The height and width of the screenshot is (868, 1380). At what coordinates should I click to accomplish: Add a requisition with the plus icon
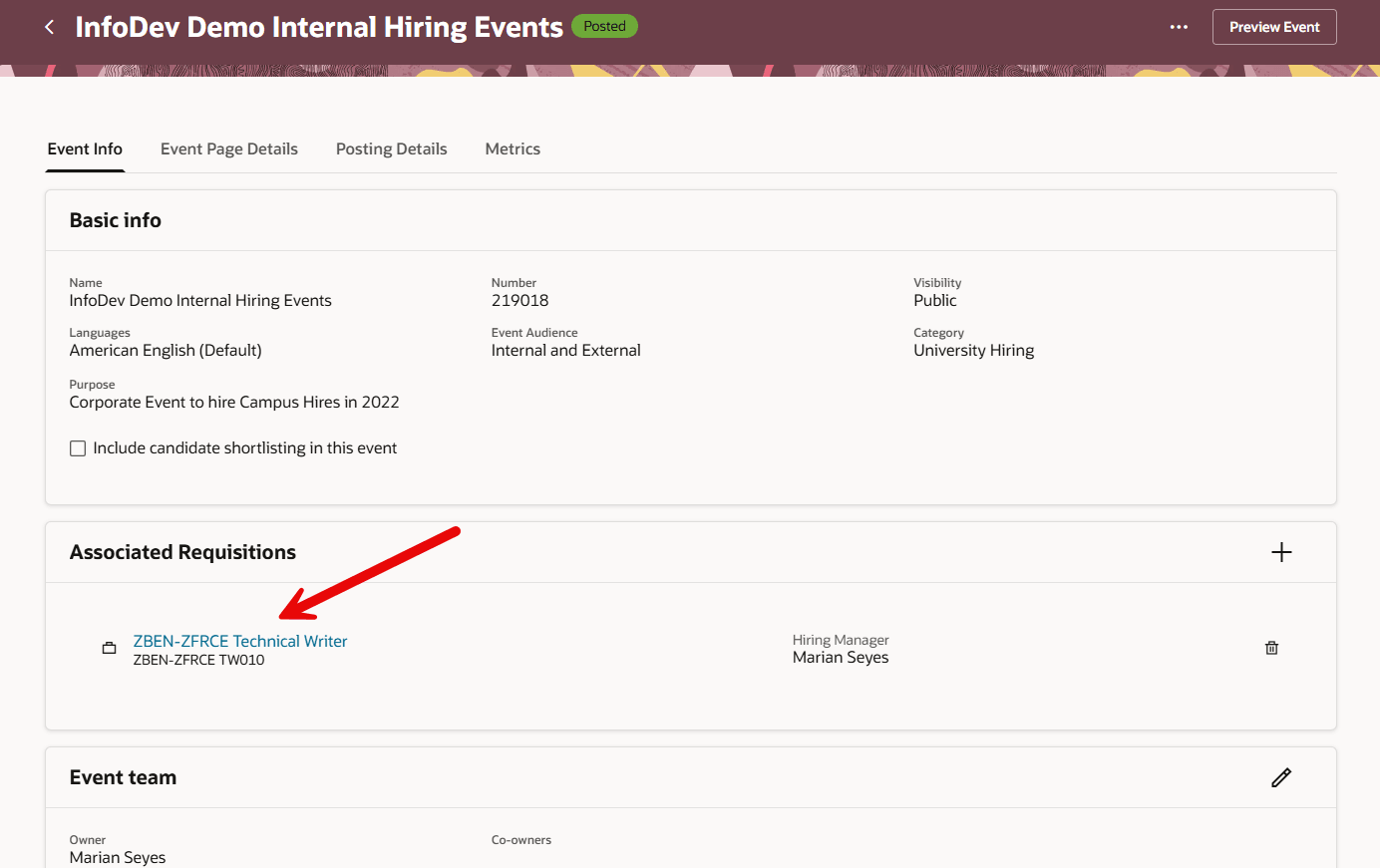click(1281, 552)
